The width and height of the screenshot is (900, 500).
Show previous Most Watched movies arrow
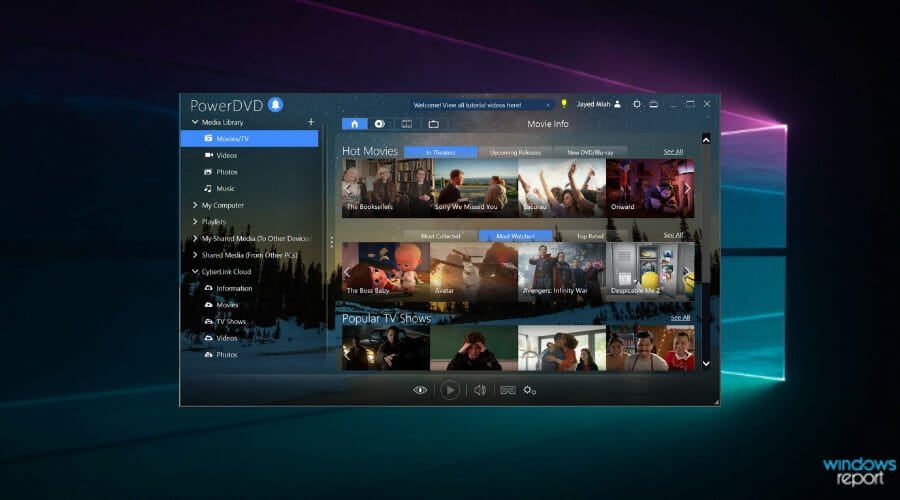(347, 272)
